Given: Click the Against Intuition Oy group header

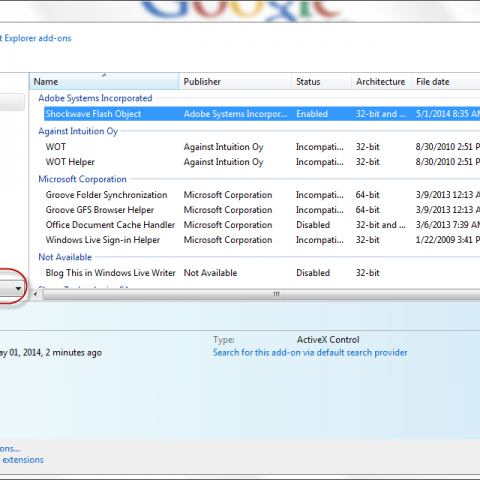Looking at the screenshot, I should [x=78, y=131].
